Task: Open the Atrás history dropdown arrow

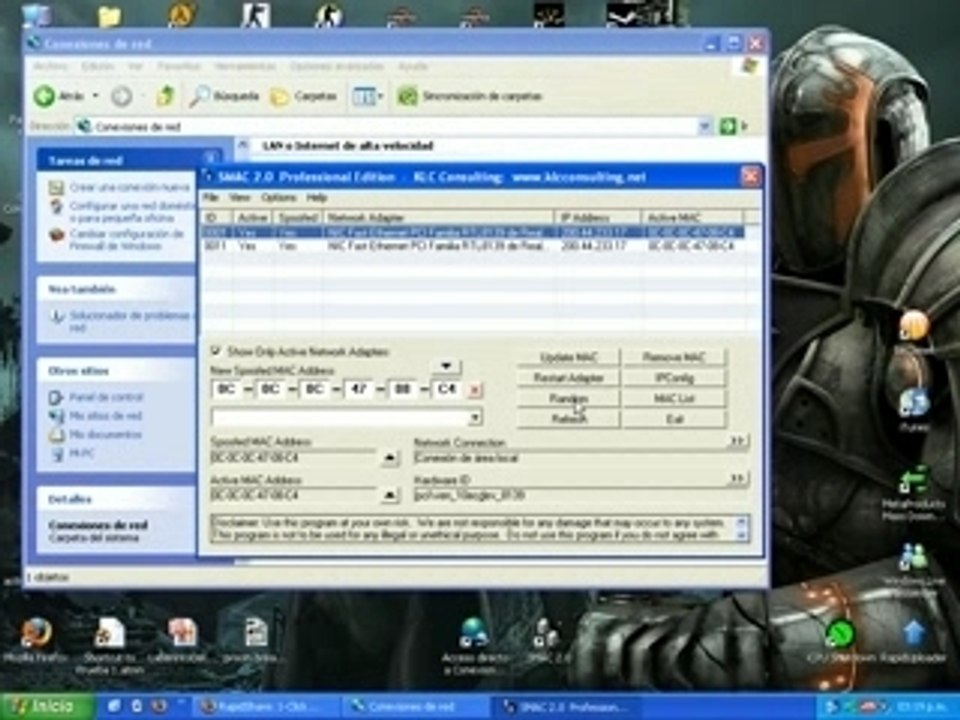Action: tap(96, 96)
